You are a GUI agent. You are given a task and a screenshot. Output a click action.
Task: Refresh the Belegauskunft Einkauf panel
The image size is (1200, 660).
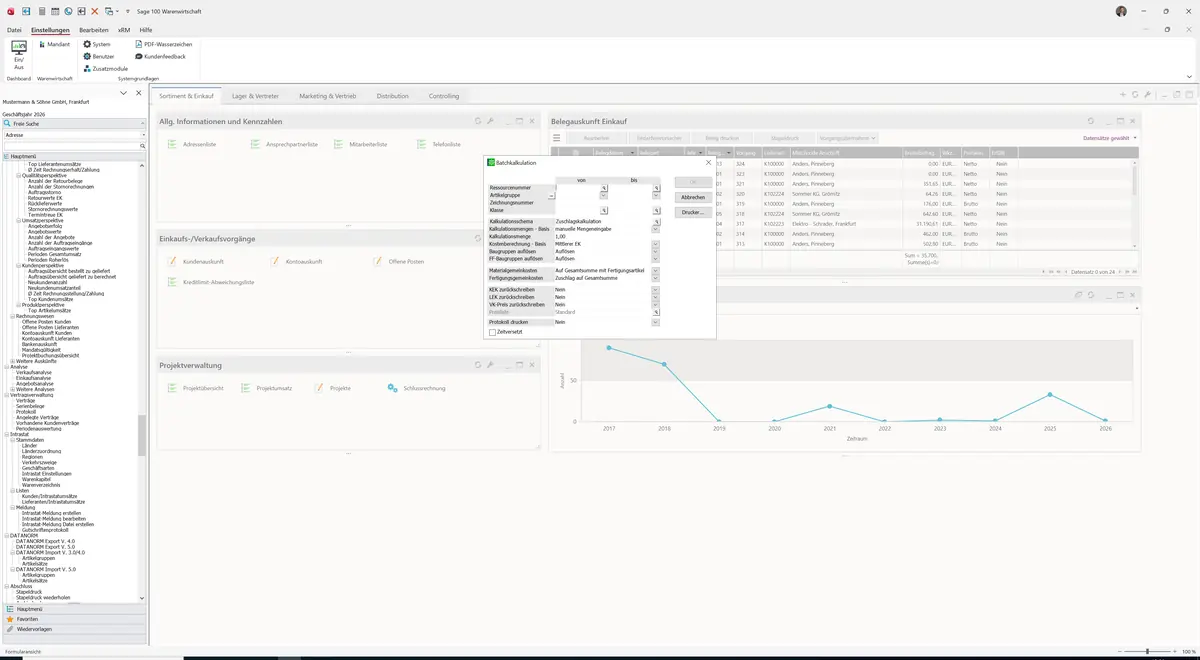(x=1091, y=121)
